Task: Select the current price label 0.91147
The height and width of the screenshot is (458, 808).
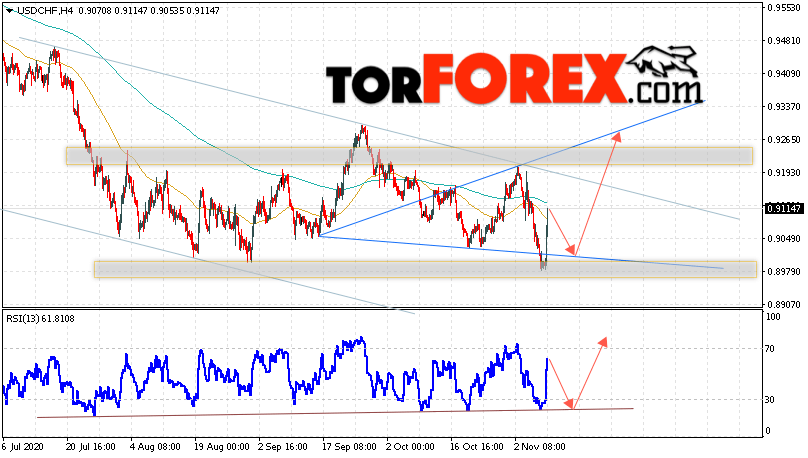Action: (783, 209)
